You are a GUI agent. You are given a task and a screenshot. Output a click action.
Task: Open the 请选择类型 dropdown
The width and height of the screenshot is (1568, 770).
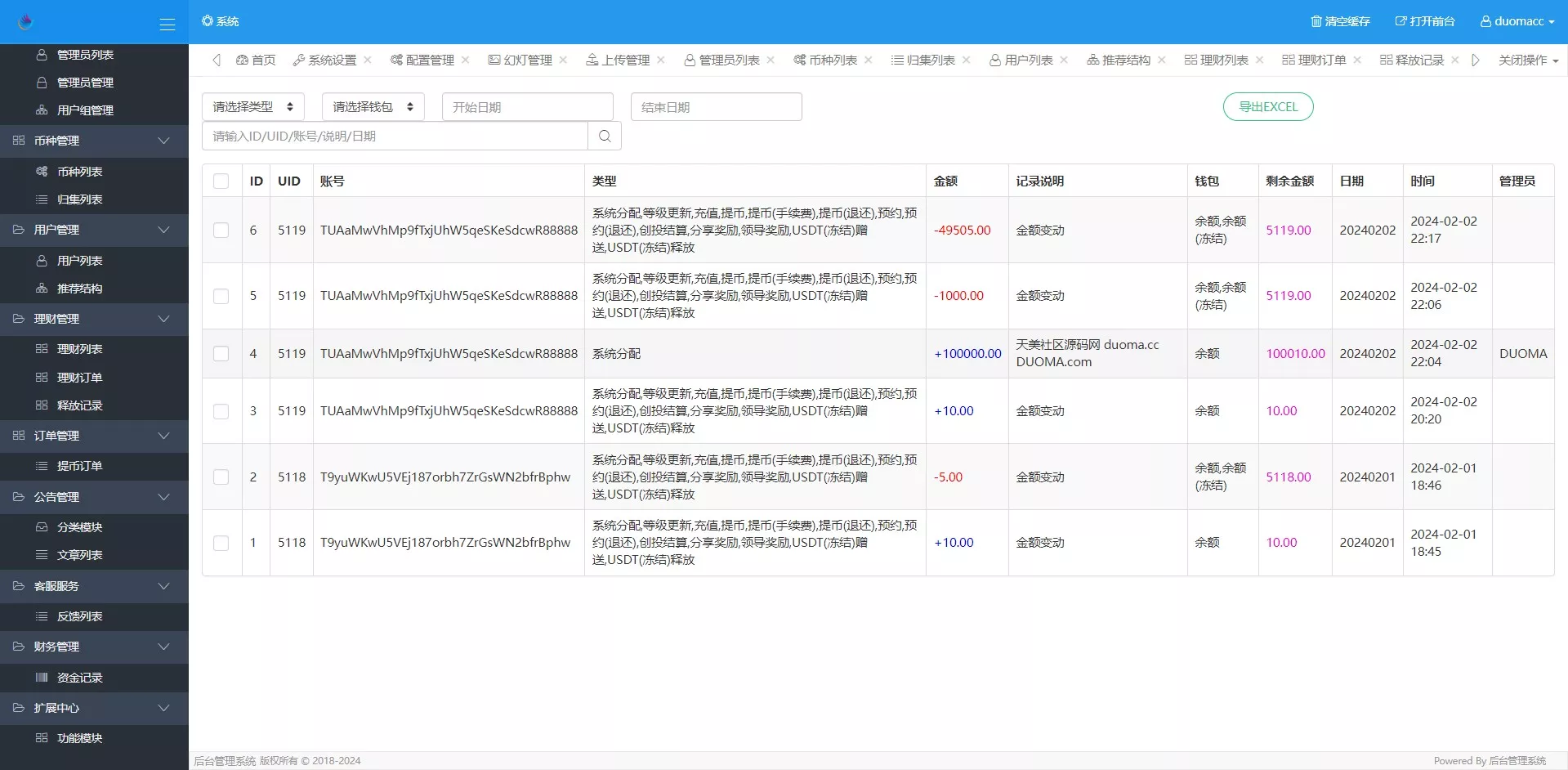pyautogui.click(x=252, y=107)
